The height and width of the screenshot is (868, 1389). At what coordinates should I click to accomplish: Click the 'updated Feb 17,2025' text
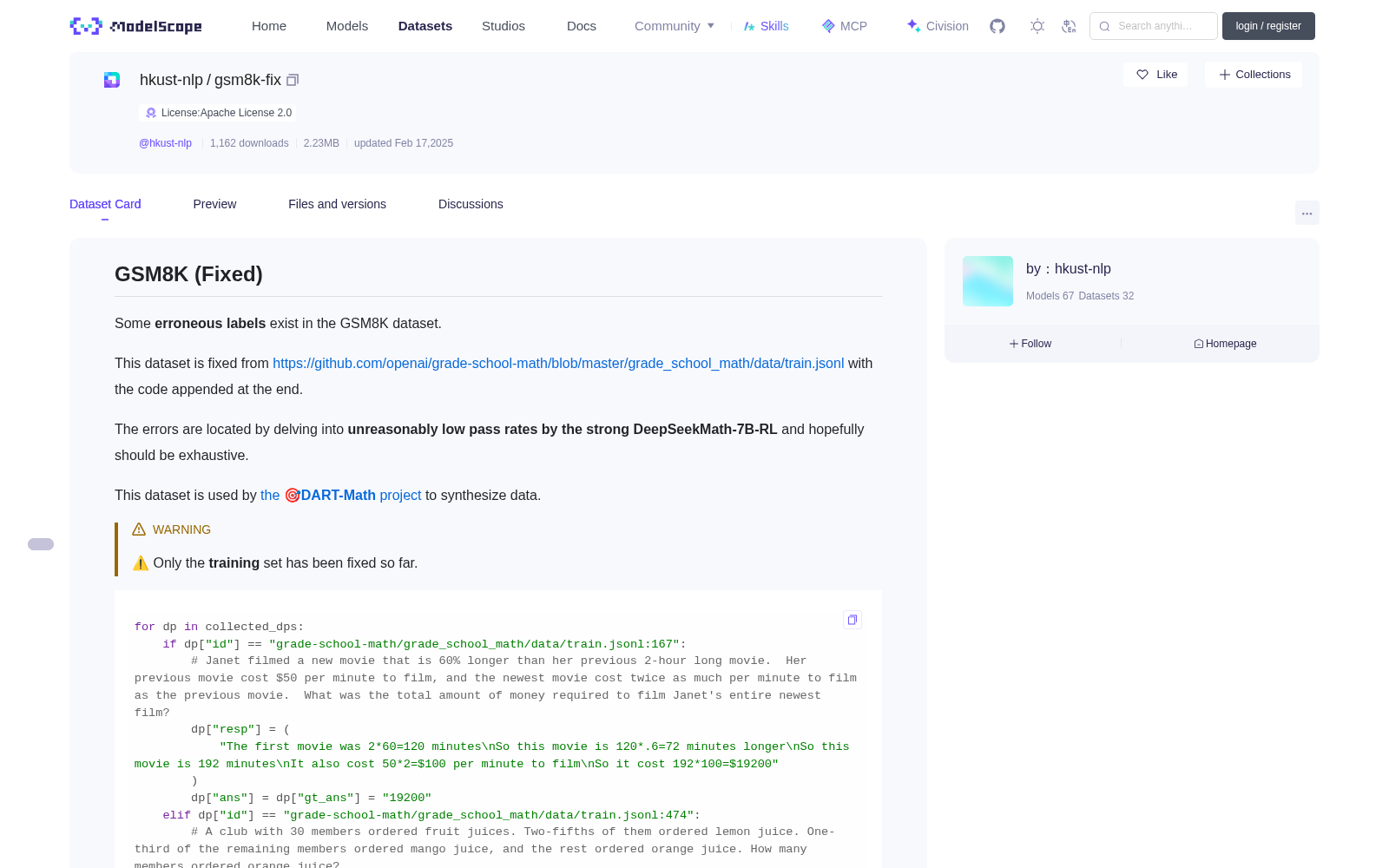(404, 143)
